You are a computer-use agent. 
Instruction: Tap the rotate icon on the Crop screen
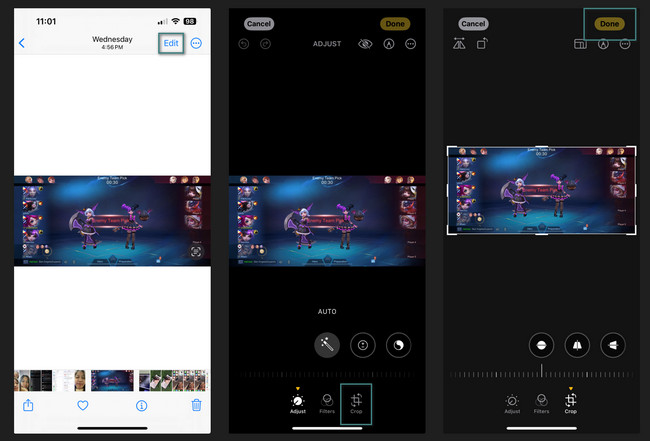pyautogui.click(x=482, y=44)
